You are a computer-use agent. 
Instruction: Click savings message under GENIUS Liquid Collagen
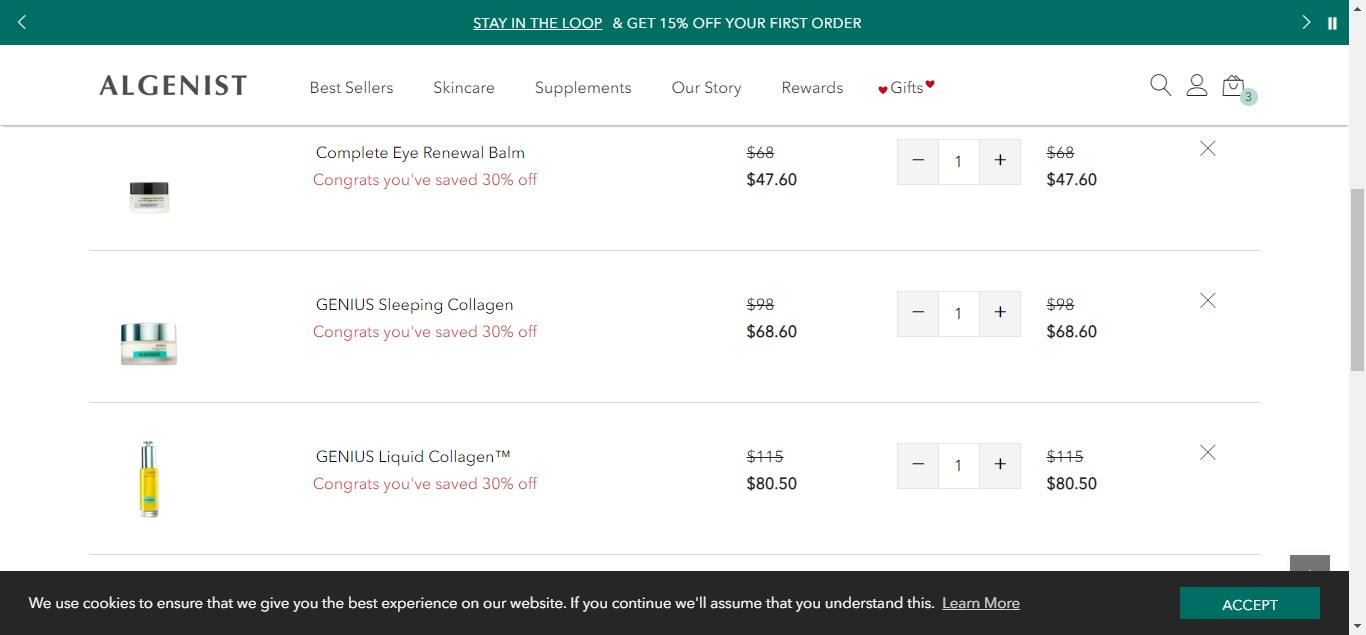425,484
